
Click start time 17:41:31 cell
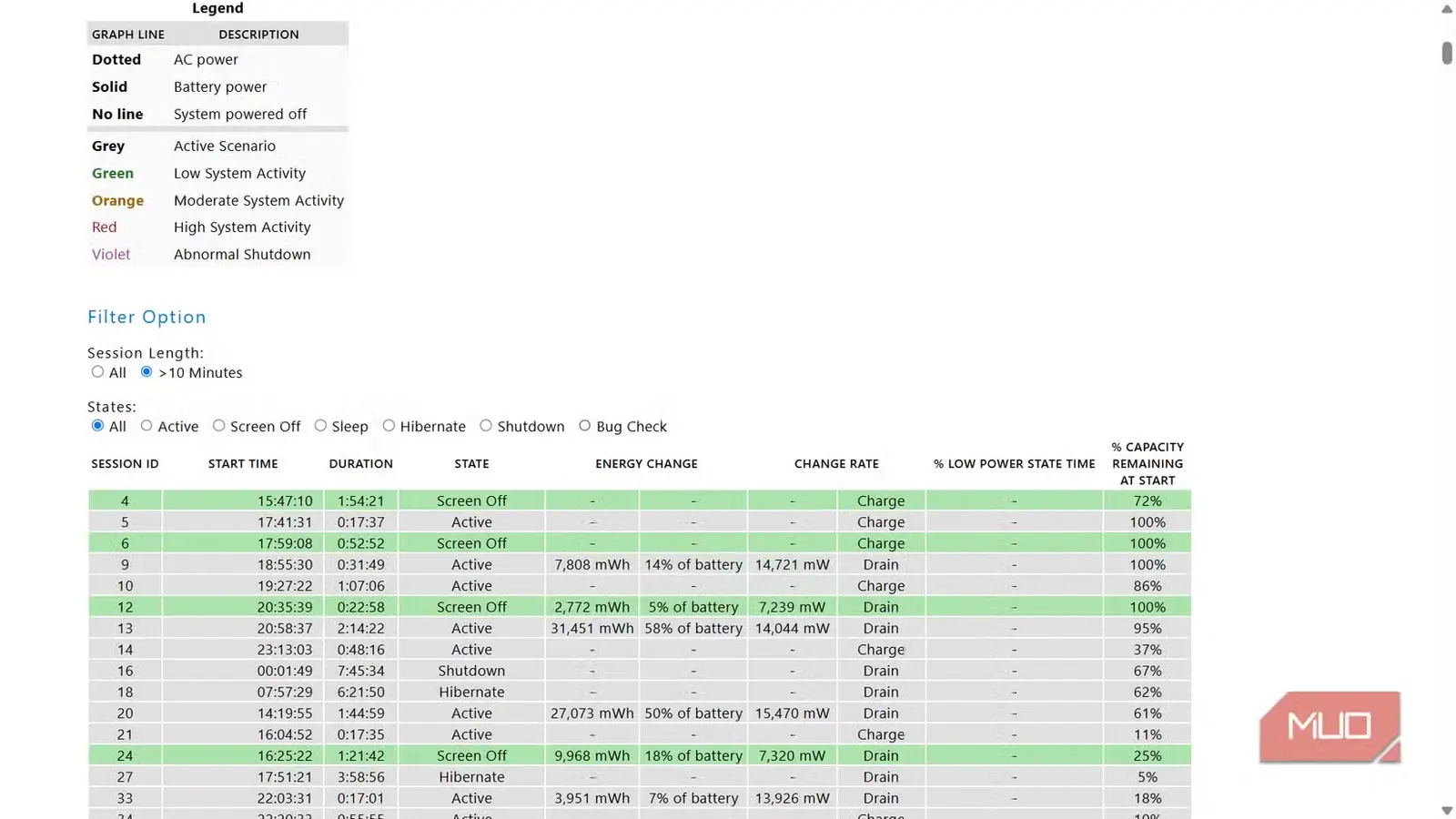(243, 522)
